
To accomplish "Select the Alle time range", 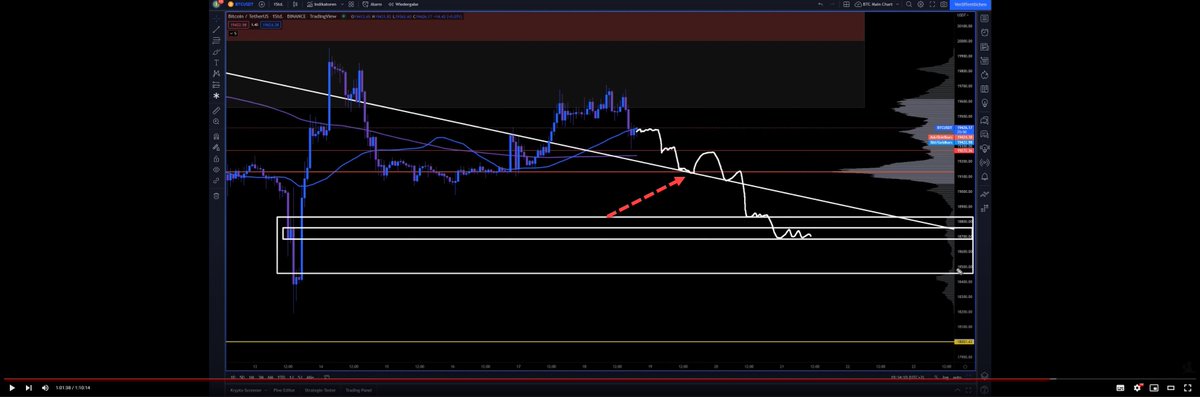I will 310,377.
